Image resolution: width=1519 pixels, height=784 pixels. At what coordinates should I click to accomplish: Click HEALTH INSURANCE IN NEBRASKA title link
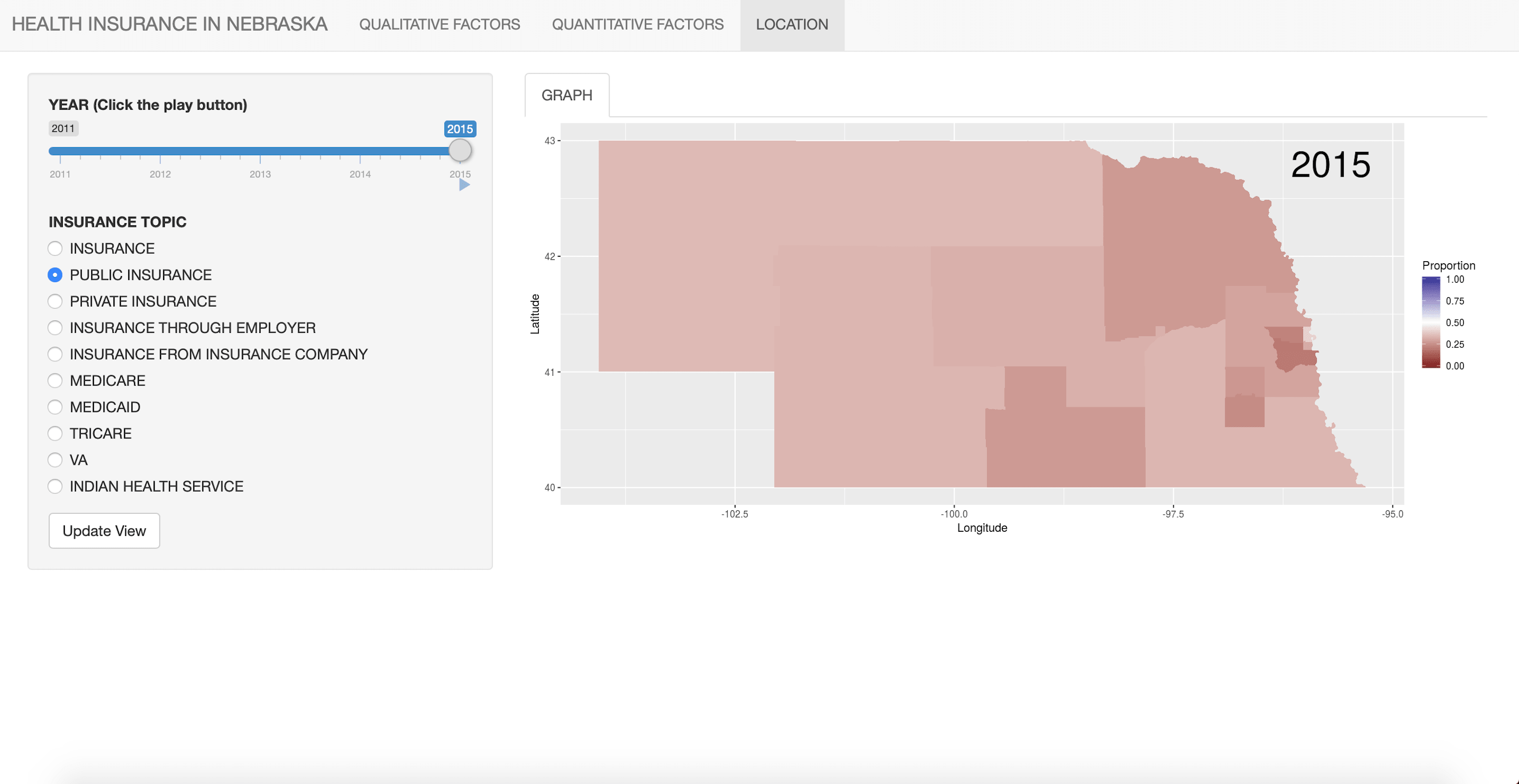click(x=169, y=24)
